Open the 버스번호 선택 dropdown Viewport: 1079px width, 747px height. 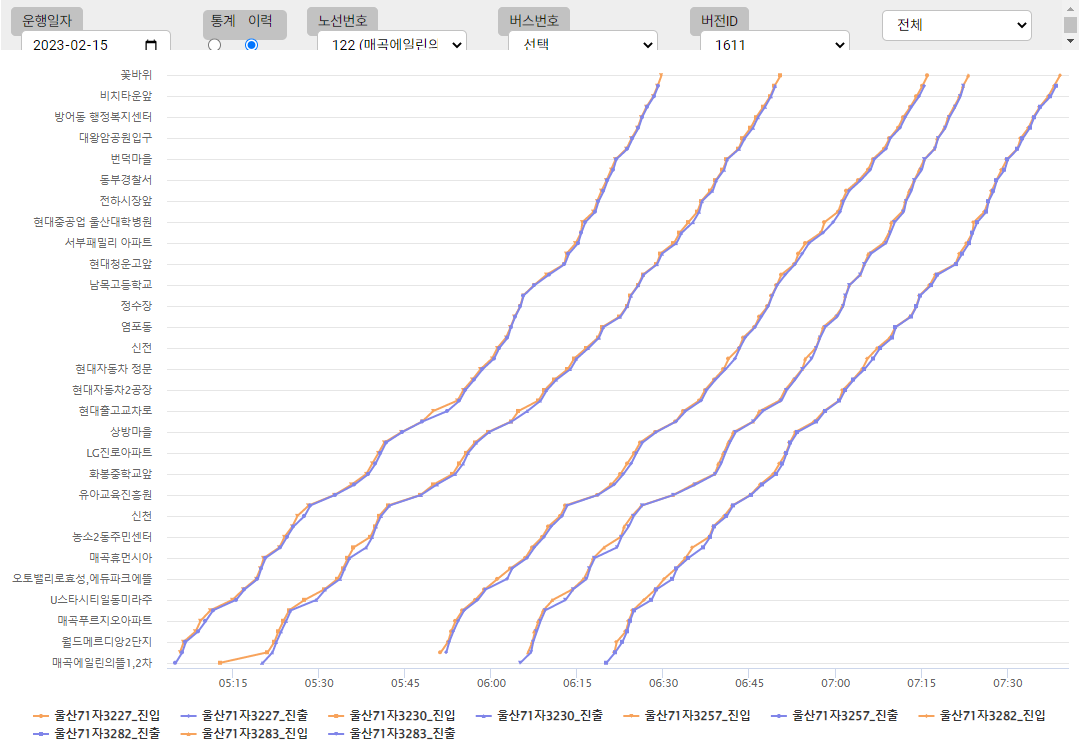pyautogui.click(x=582, y=45)
